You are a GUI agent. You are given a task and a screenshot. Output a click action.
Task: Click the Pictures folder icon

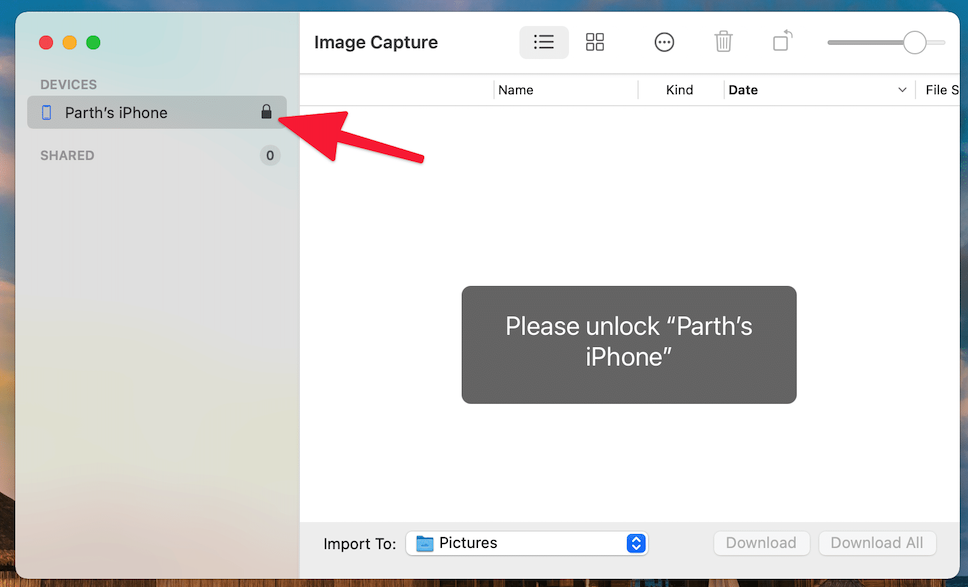click(425, 543)
